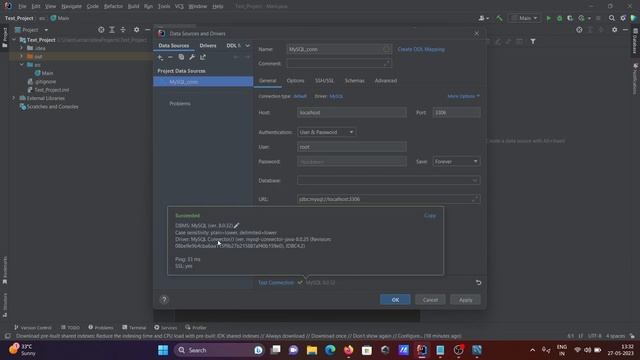Switch to the Drivers tab
640x360 pixels.
click(x=208, y=46)
